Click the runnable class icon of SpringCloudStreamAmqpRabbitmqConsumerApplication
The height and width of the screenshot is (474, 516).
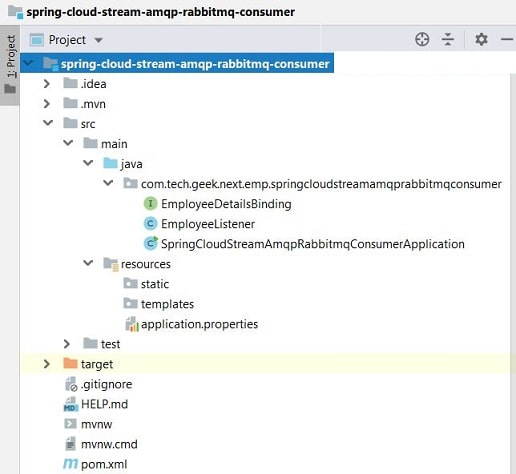[151, 243]
